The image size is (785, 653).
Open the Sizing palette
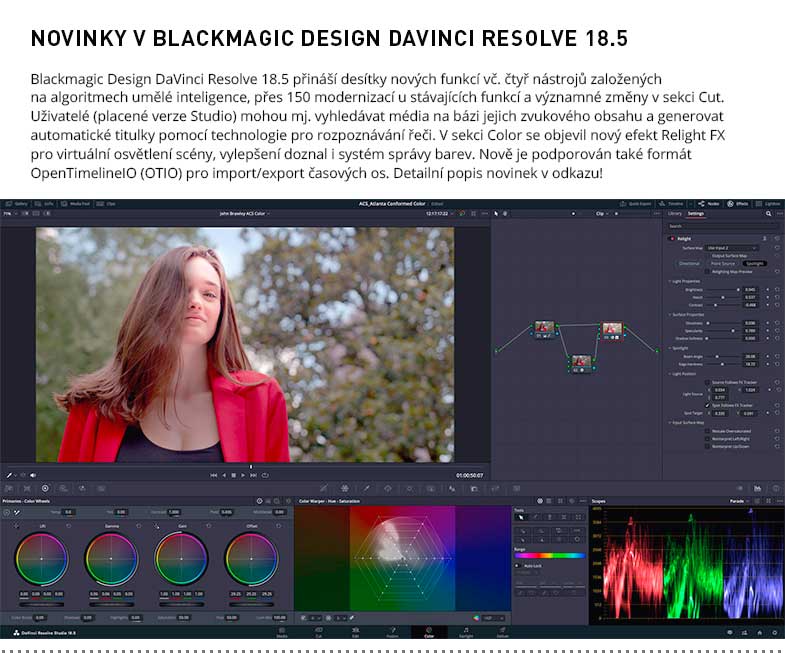[495, 488]
